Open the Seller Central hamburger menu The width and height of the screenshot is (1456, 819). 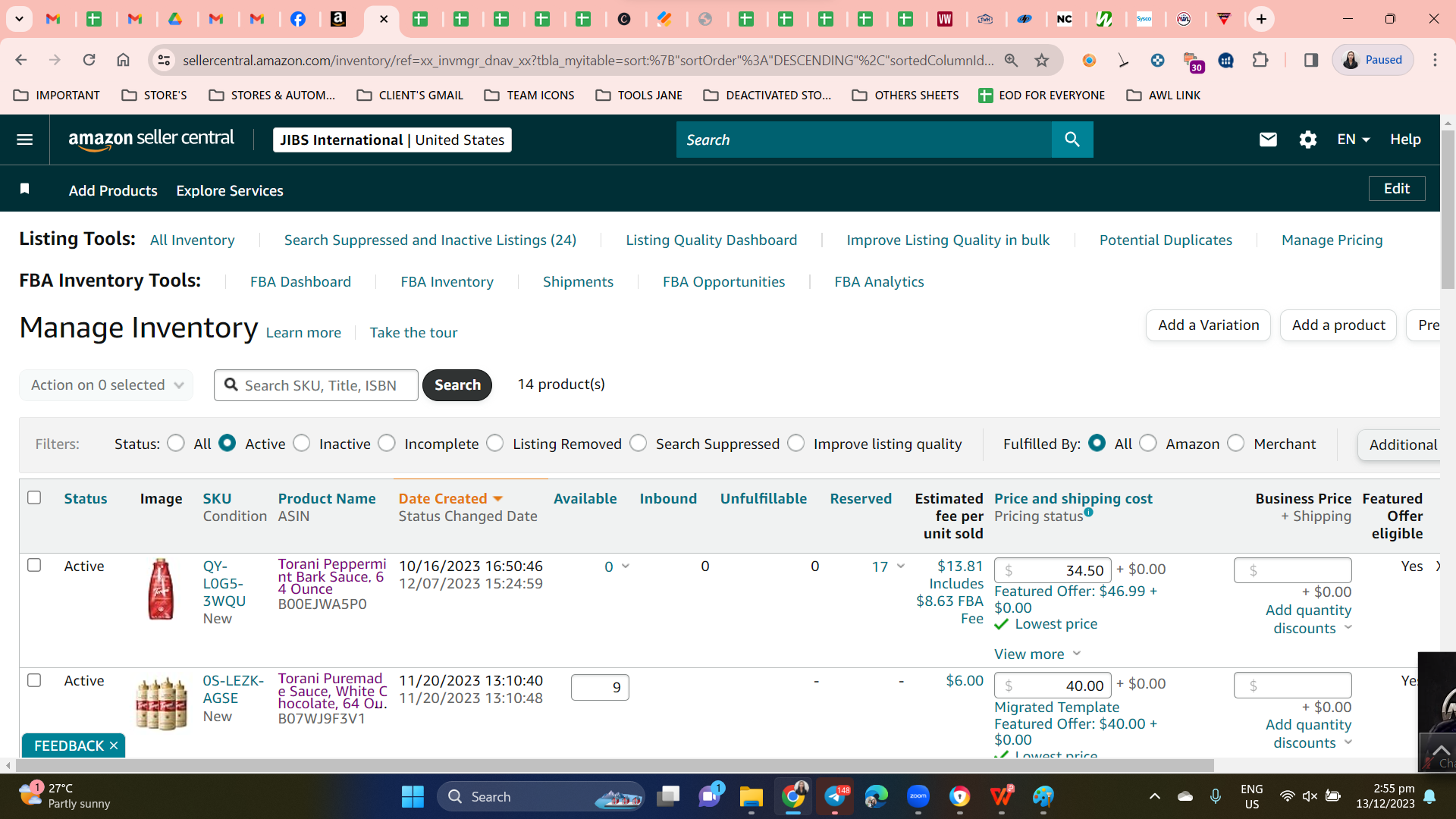coord(24,140)
